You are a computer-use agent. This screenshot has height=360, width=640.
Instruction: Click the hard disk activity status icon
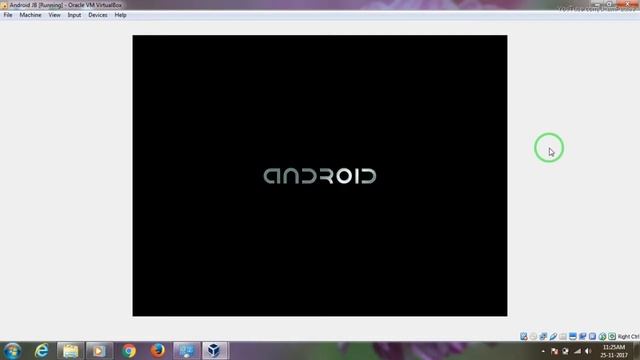[x=524, y=336]
